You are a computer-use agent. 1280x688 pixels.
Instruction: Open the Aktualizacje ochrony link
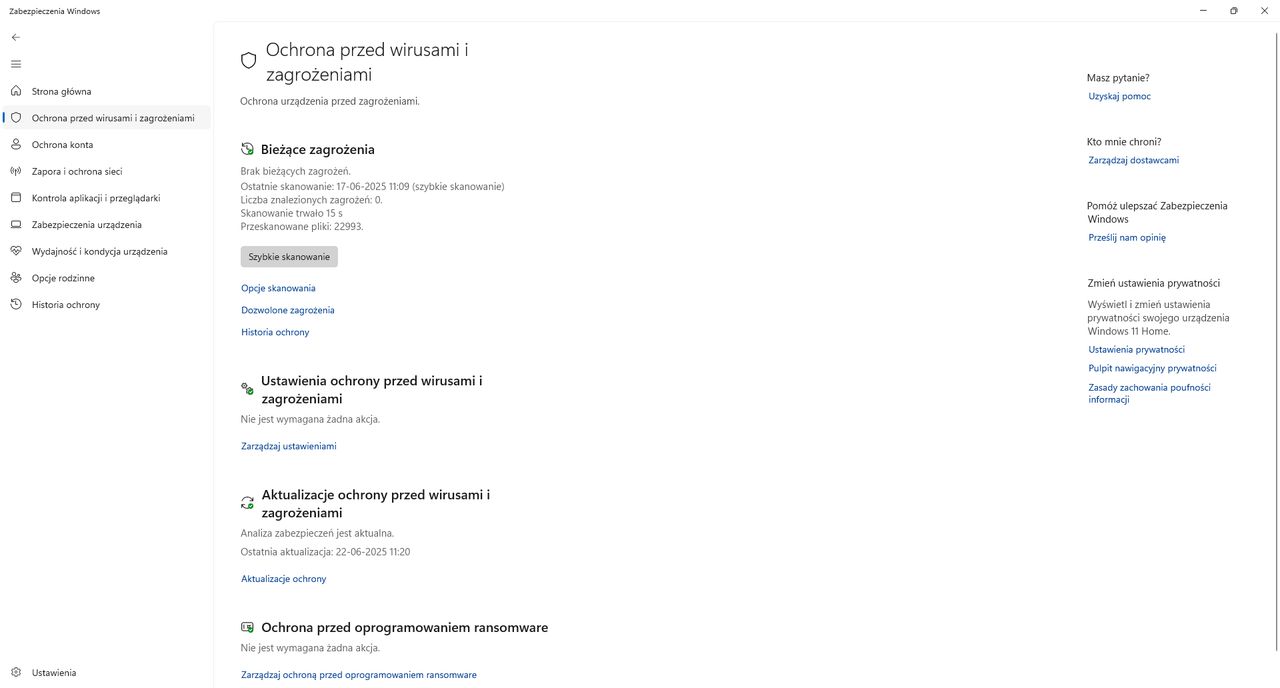pos(283,579)
